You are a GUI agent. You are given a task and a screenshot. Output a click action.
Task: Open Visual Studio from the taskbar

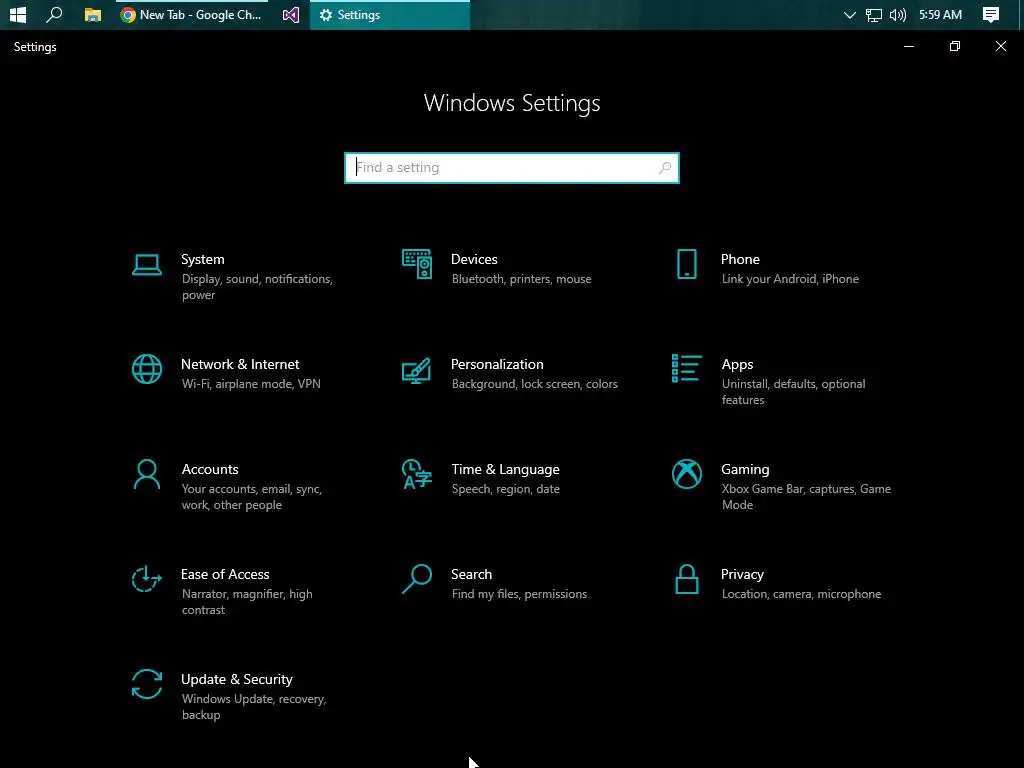[291, 14]
